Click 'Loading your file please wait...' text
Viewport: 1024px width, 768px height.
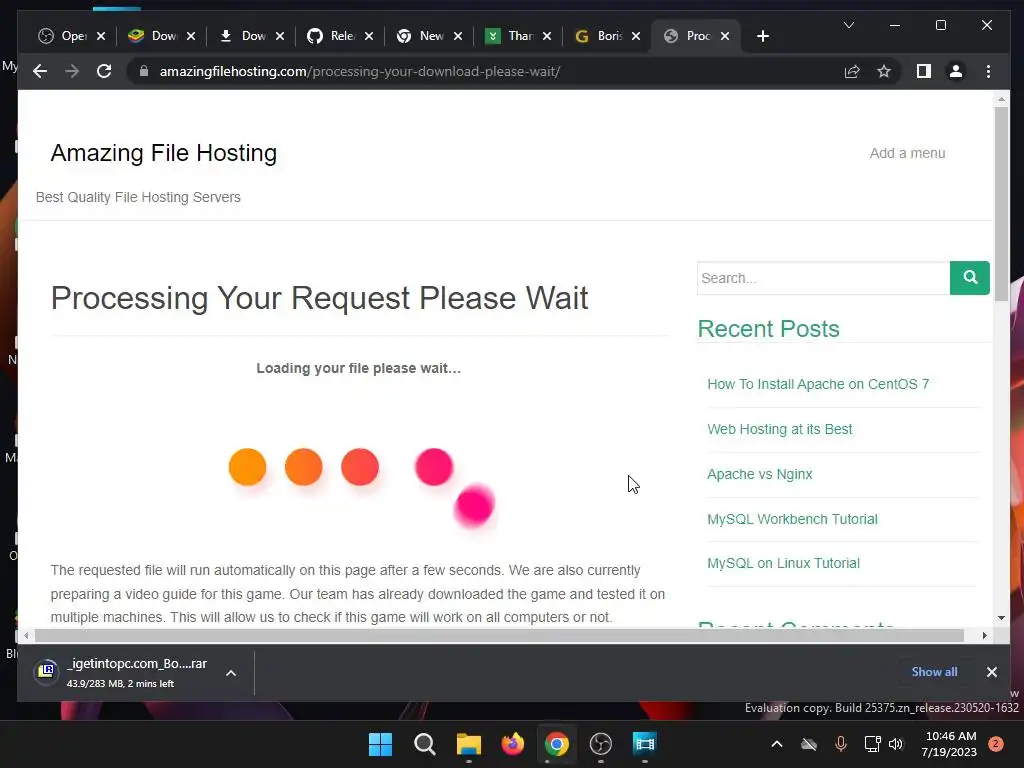point(359,368)
